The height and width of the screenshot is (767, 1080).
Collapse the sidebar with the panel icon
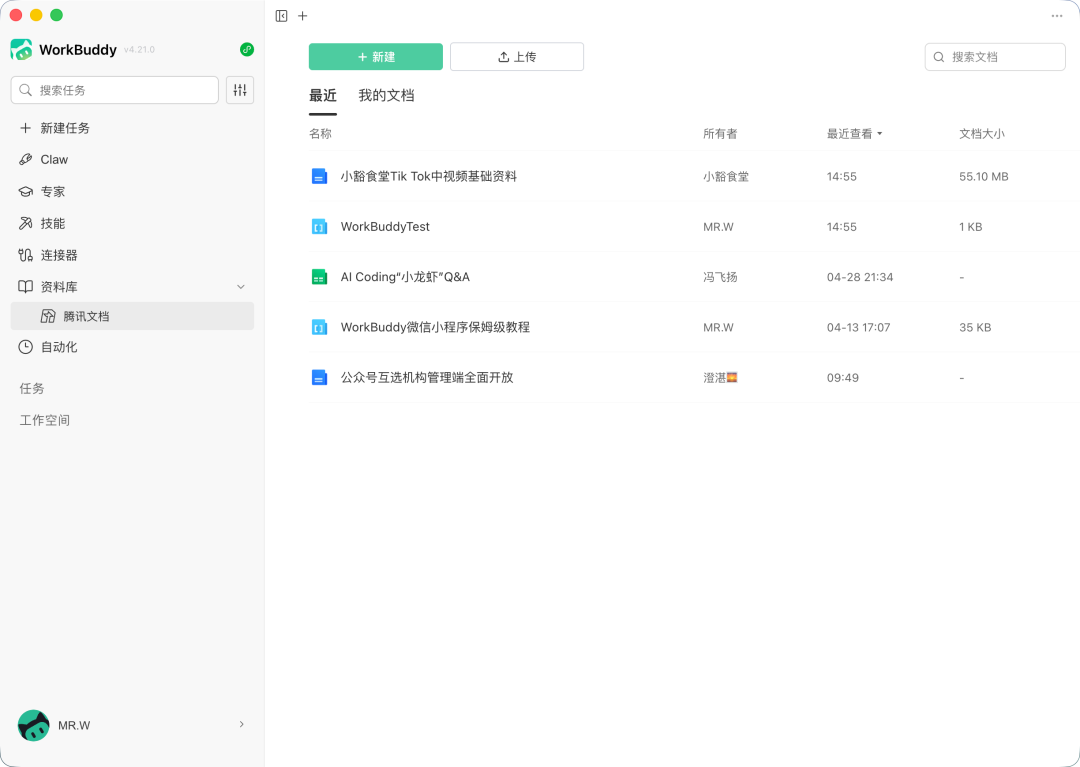[281, 16]
